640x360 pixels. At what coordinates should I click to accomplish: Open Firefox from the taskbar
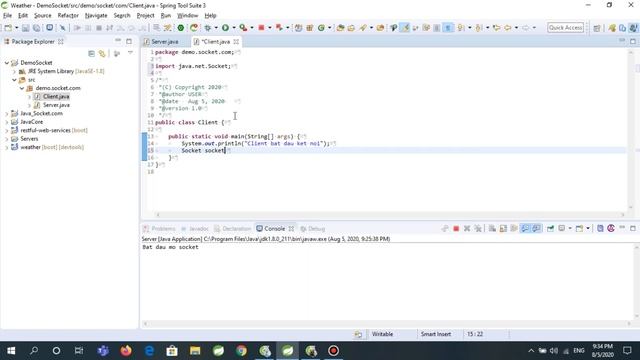pyautogui.click(x=126, y=351)
